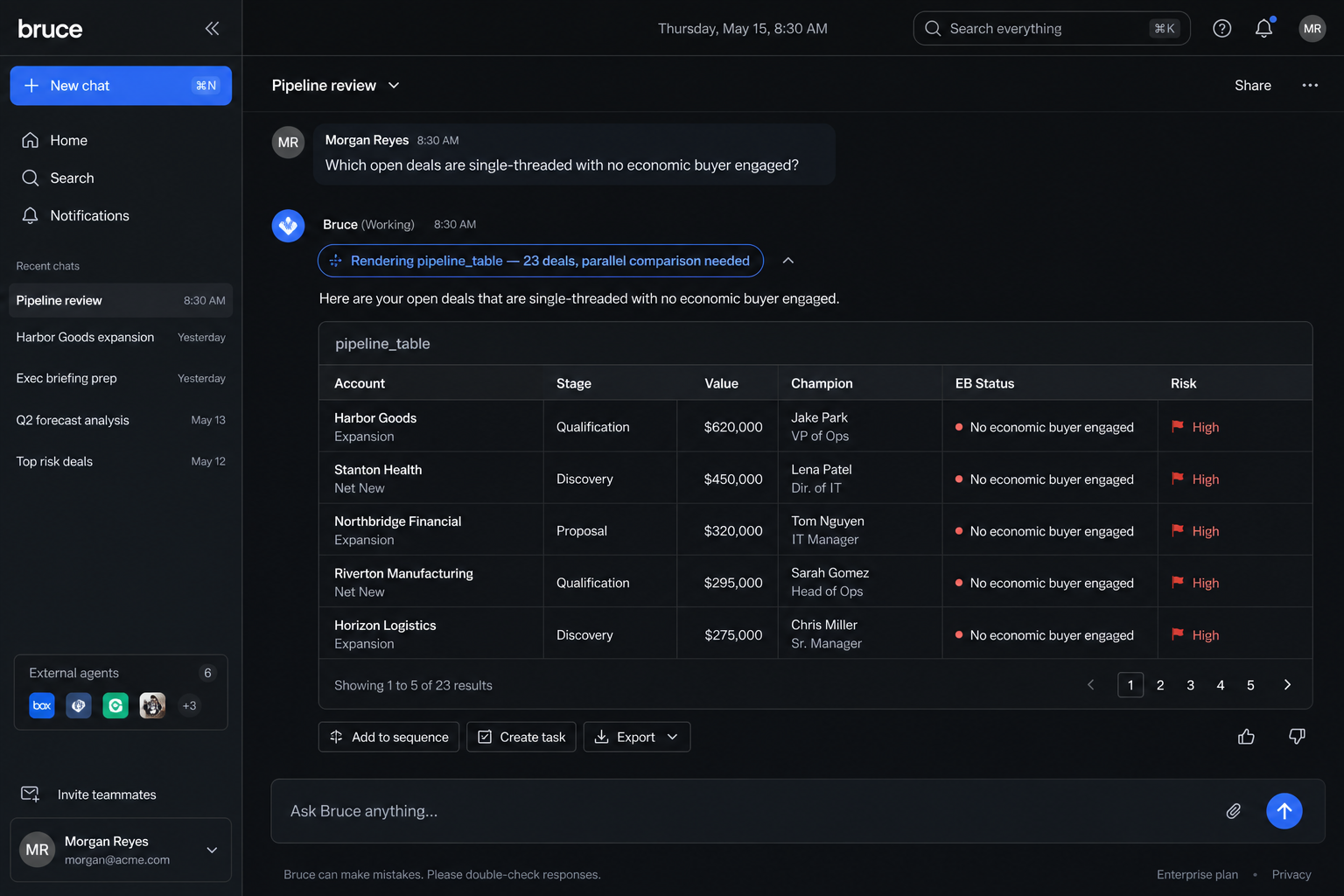Collapse the sidebar with double-chevron icon

[212, 28]
